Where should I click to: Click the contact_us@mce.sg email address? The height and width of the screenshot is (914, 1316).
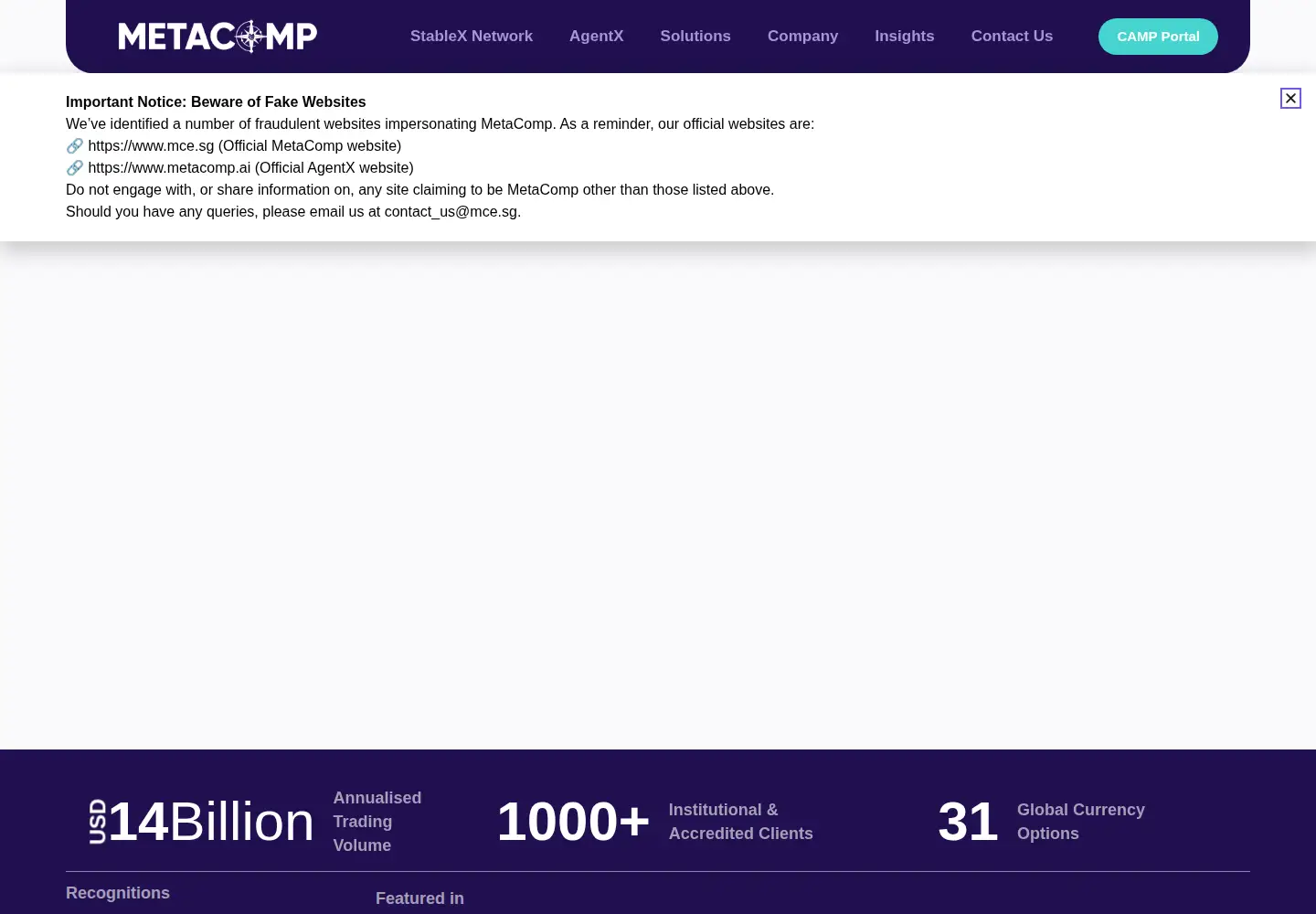(x=451, y=212)
